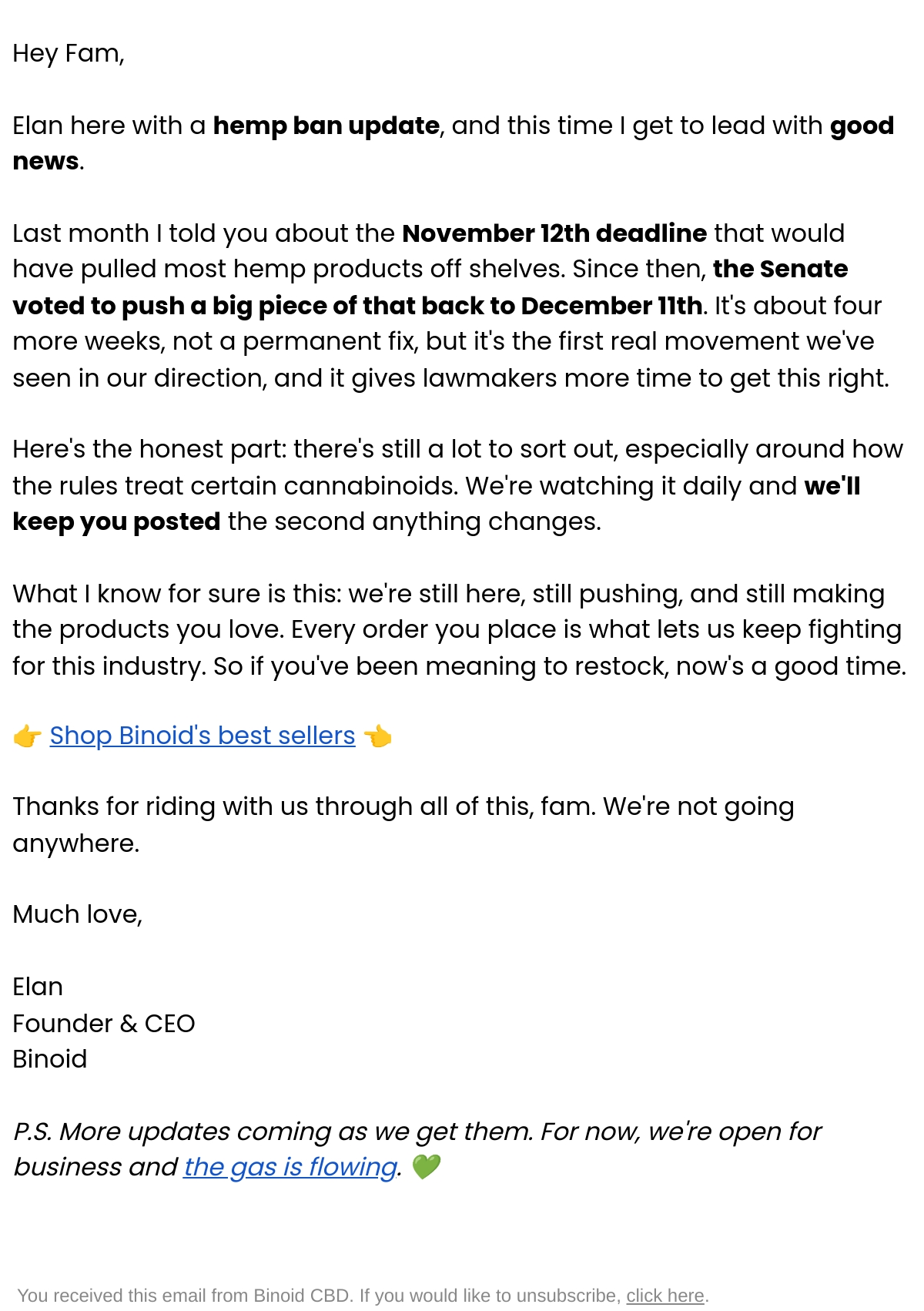Click the bold "November 12th deadline" phrase
This screenshot has height=1311, width=924.
tap(554, 233)
